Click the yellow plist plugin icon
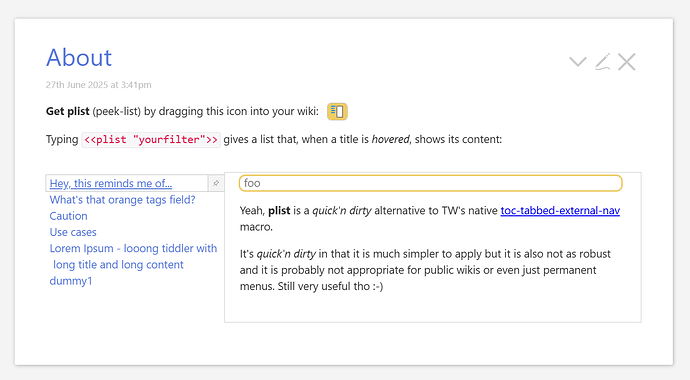The image size is (690, 380). click(x=337, y=111)
